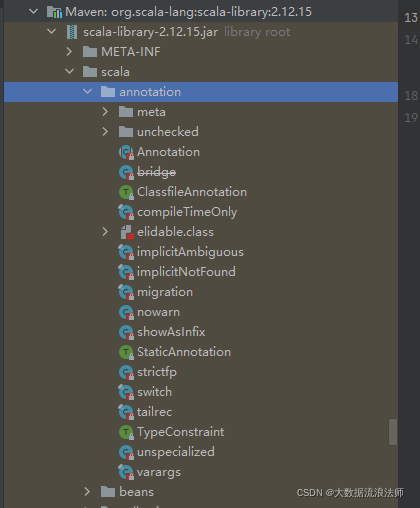Select the beans package
The image size is (420, 508).
[137, 492]
